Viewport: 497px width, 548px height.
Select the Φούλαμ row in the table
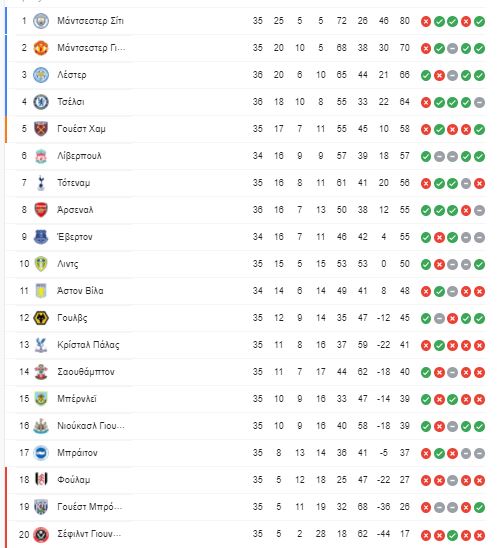(x=246, y=480)
